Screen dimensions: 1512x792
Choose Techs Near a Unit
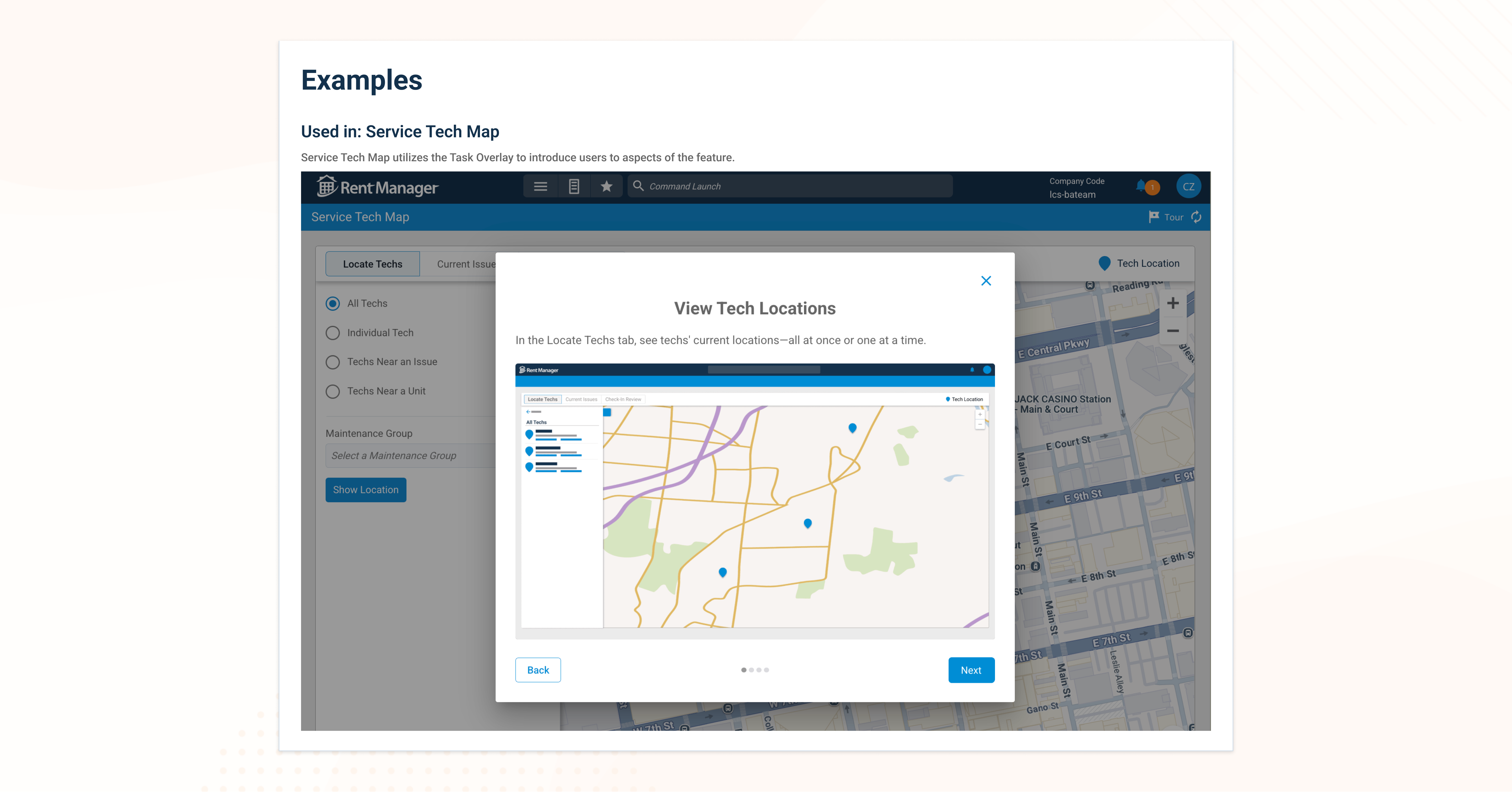tap(333, 392)
